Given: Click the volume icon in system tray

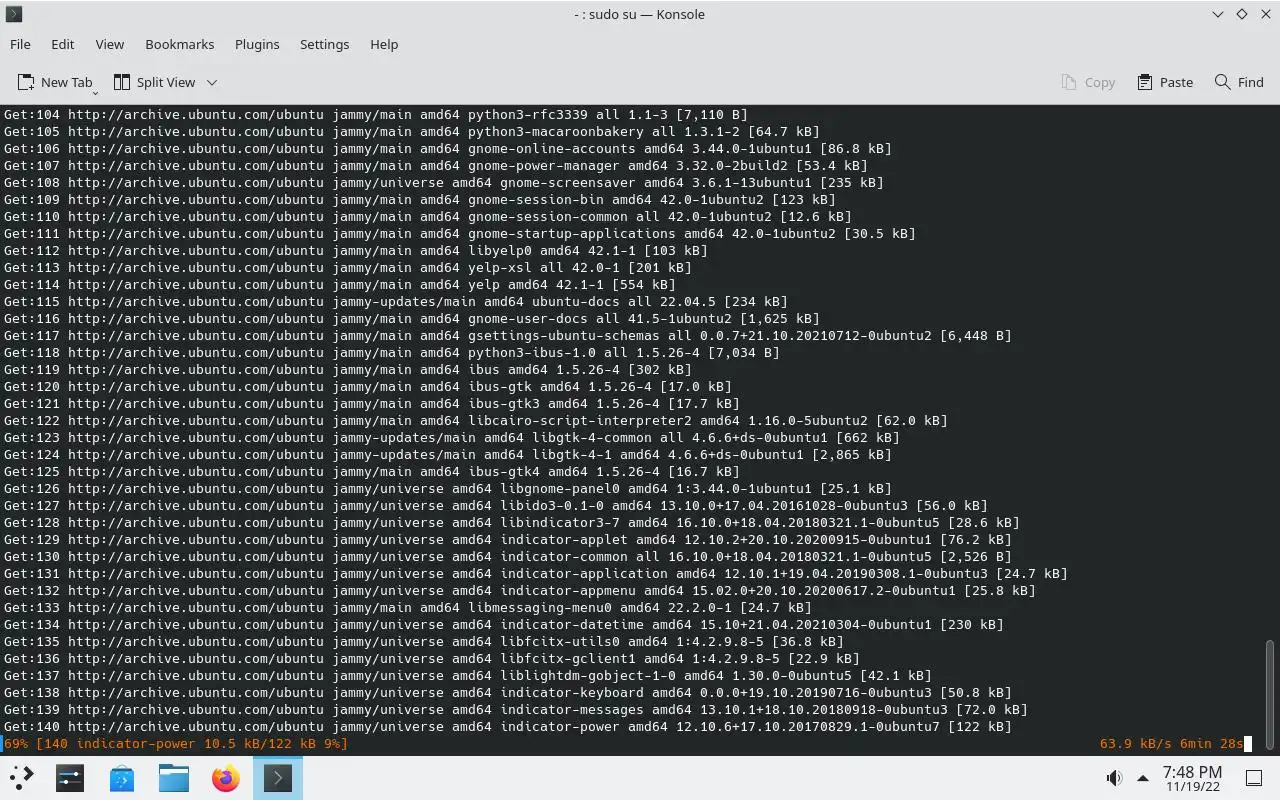Looking at the screenshot, I should tap(1114, 778).
